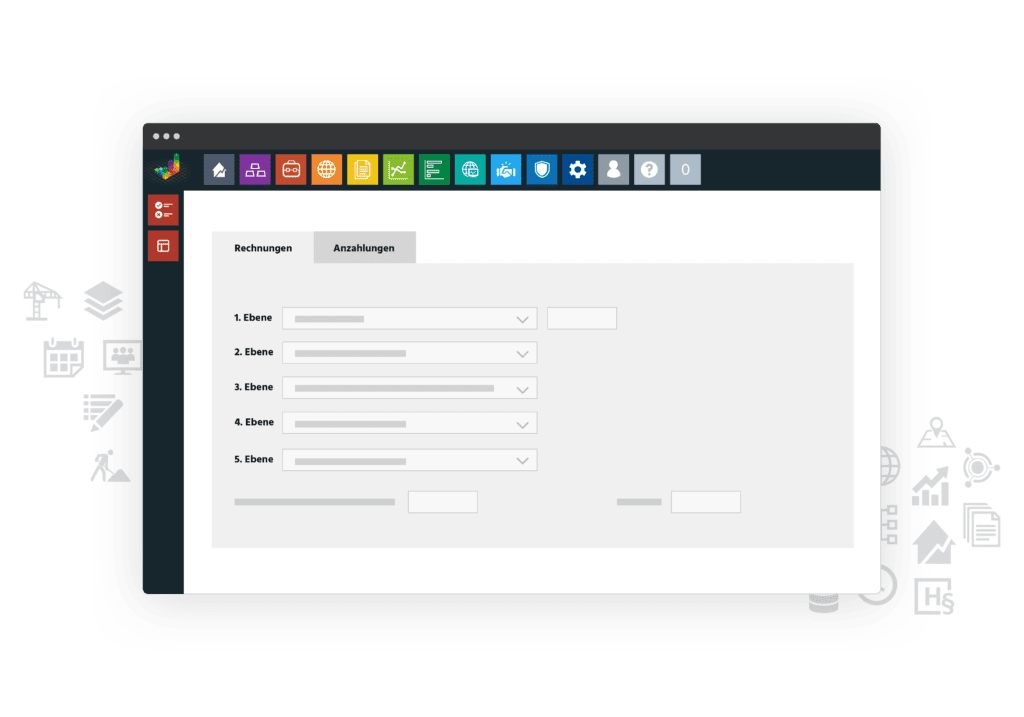1024x717 pixels.
Task: Click the input field next to 1. Ebene
Action: [582, 319]
